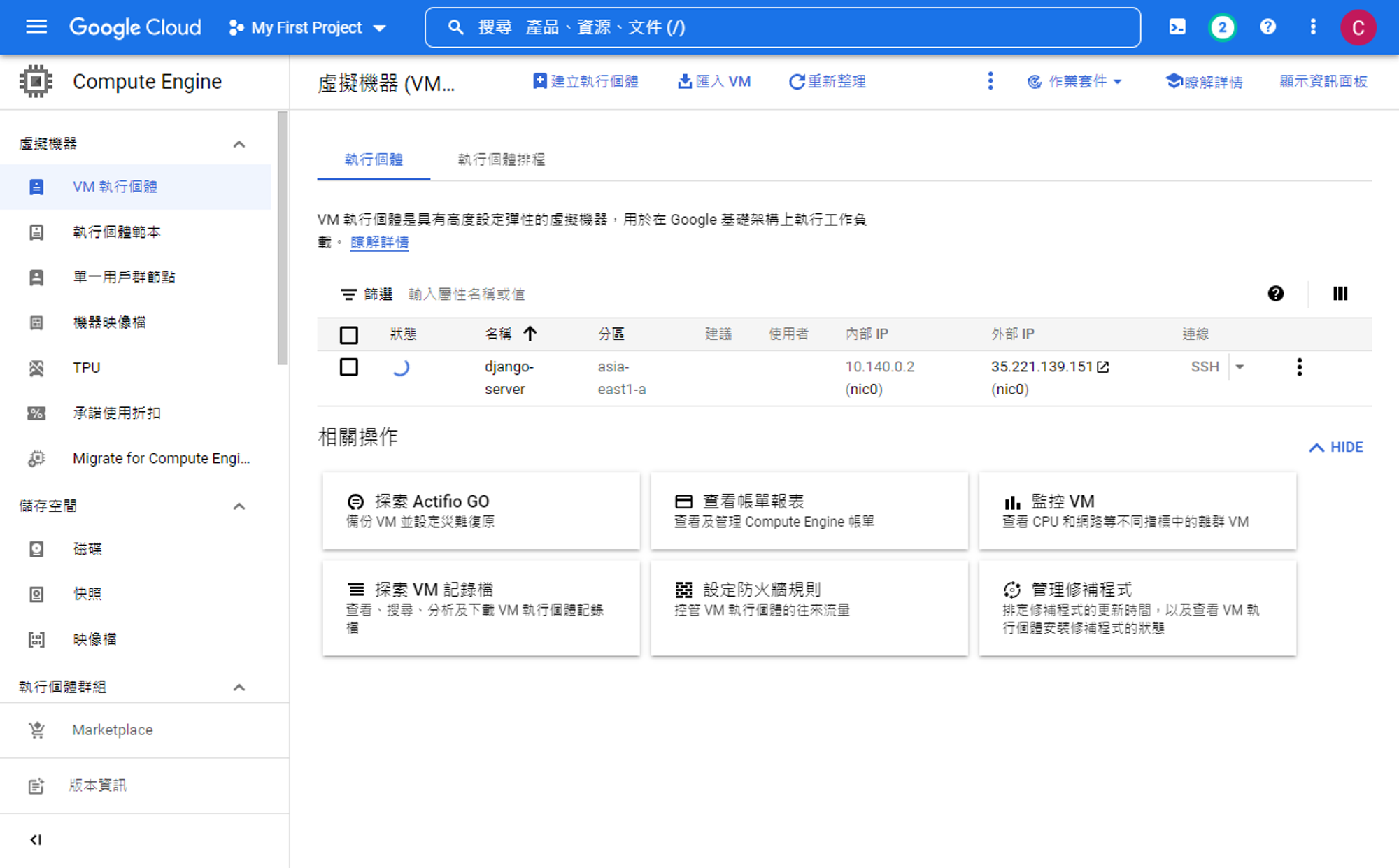Follow 瞭解詳情 link in description
The width and height of the screenshot is (1399, 868).
pos(379,242)
